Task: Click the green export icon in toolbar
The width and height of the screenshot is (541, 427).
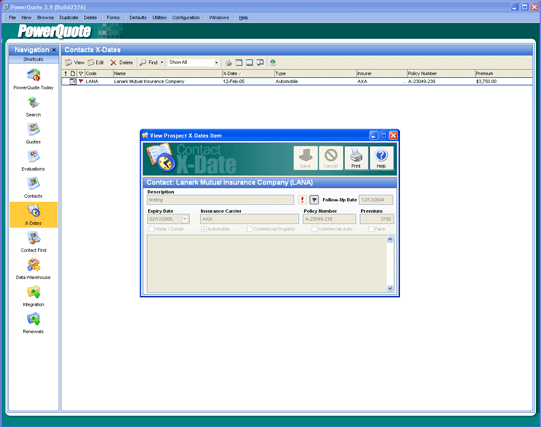Action: click(x=273, y=62)
